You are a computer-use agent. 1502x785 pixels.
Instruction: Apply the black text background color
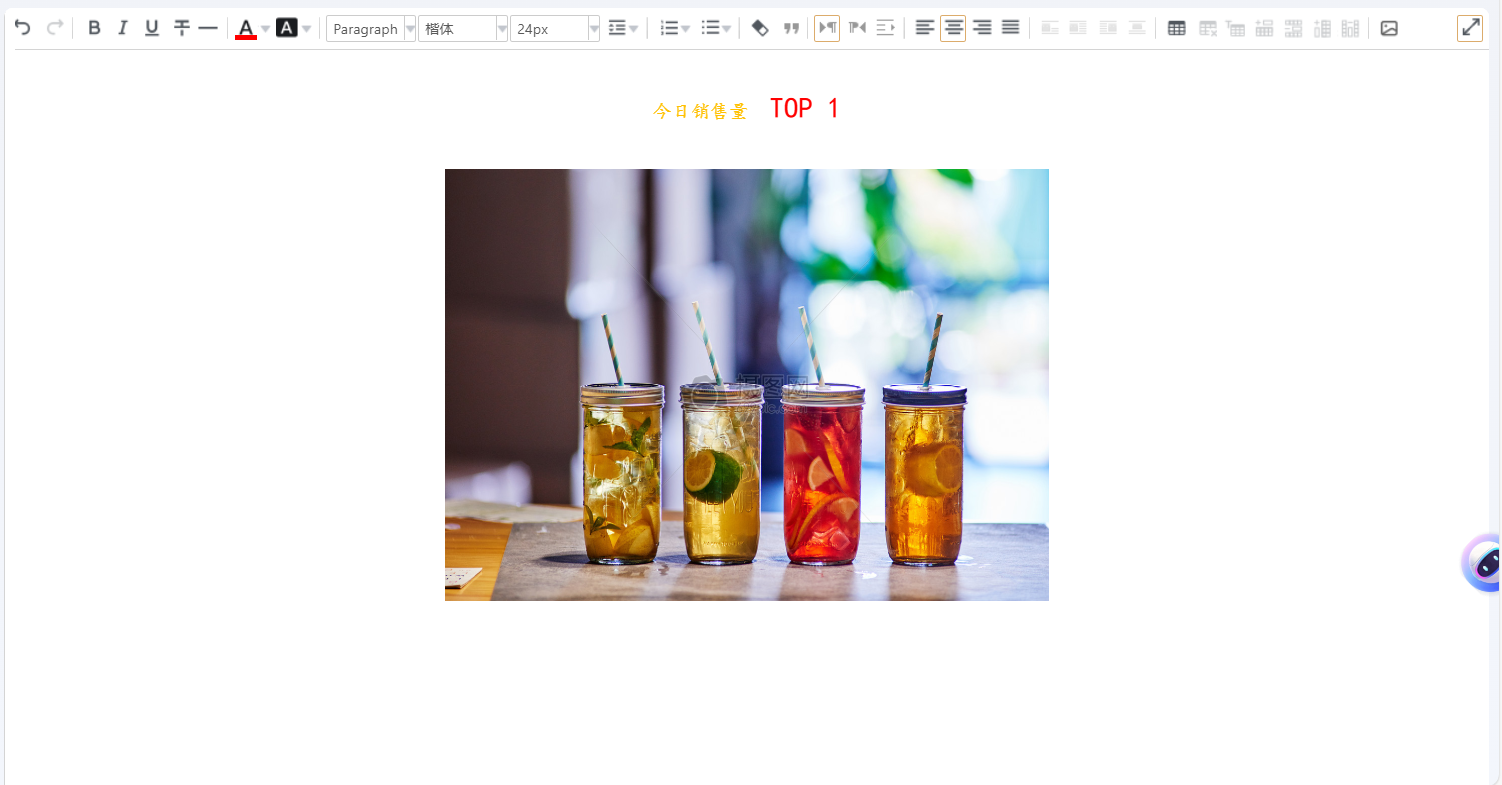[x=287, y=28]
